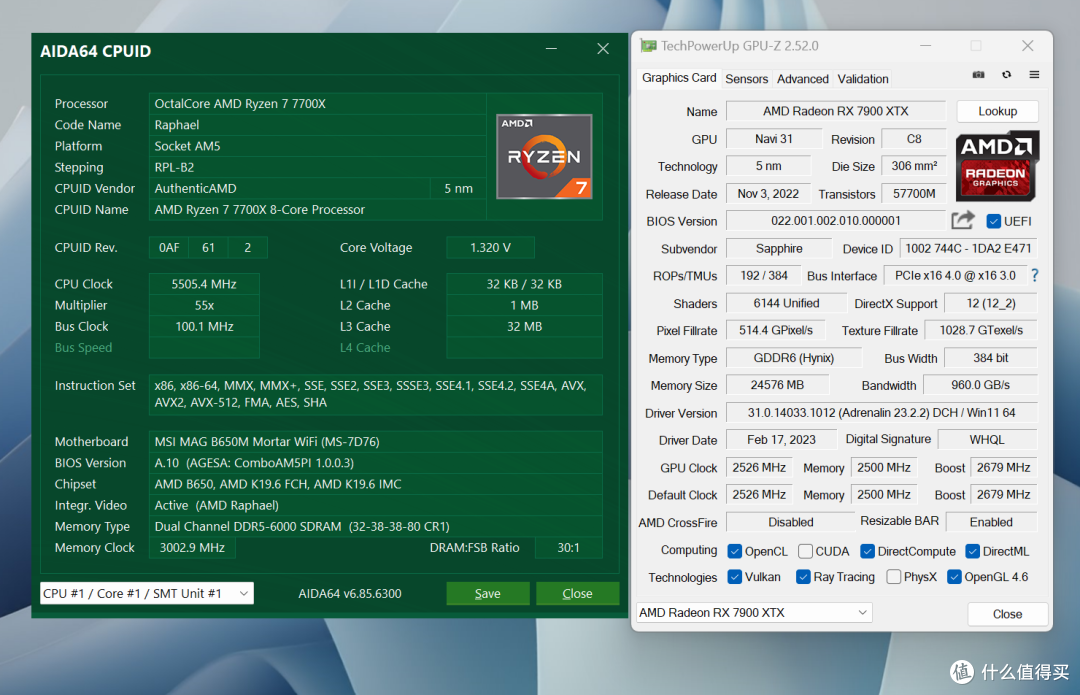This screenshot has height=695, width=1080.
Task: Click the Default Clock Boost 2679 MHz field
Action: click(1004, 495)
